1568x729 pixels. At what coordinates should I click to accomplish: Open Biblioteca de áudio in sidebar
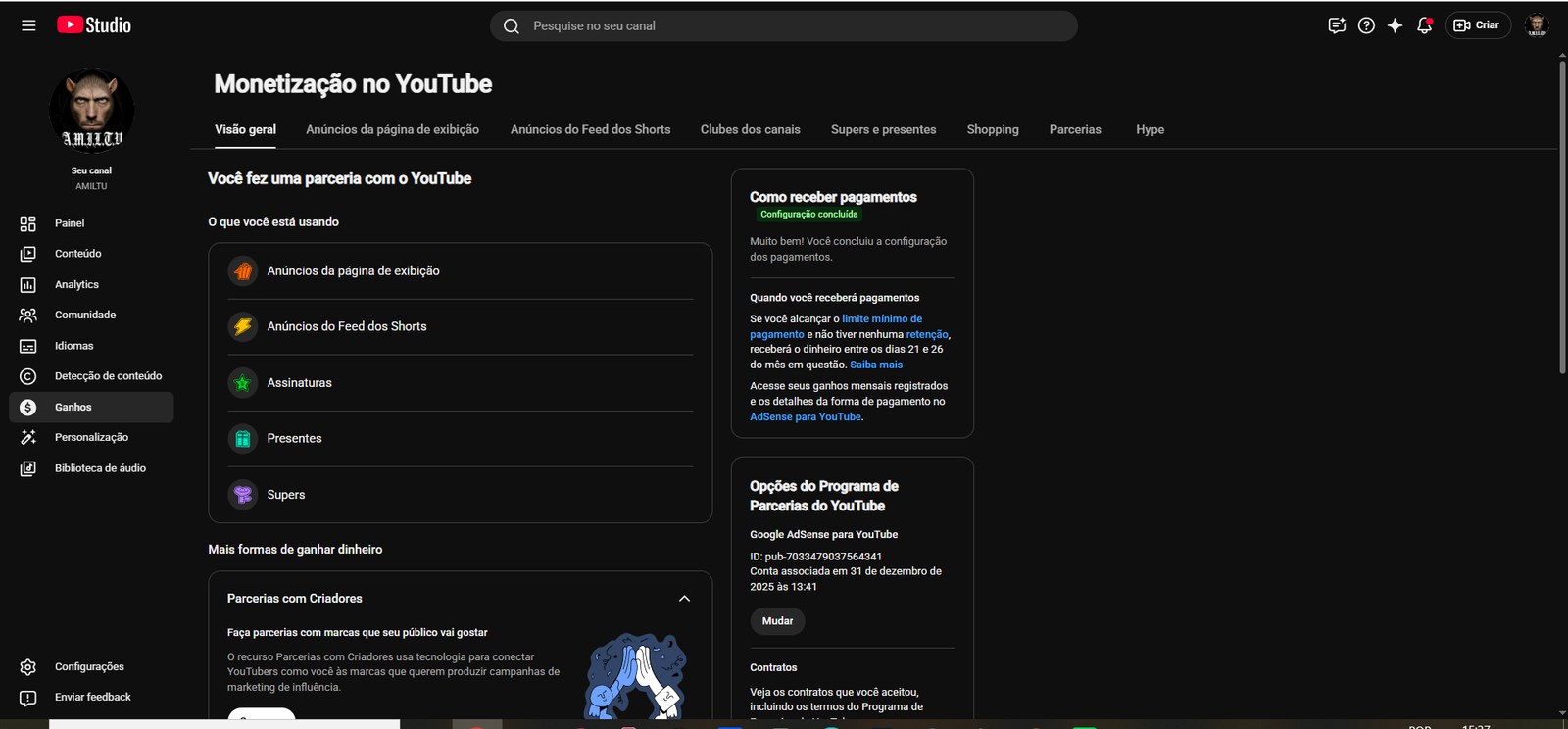click(100, 468)
